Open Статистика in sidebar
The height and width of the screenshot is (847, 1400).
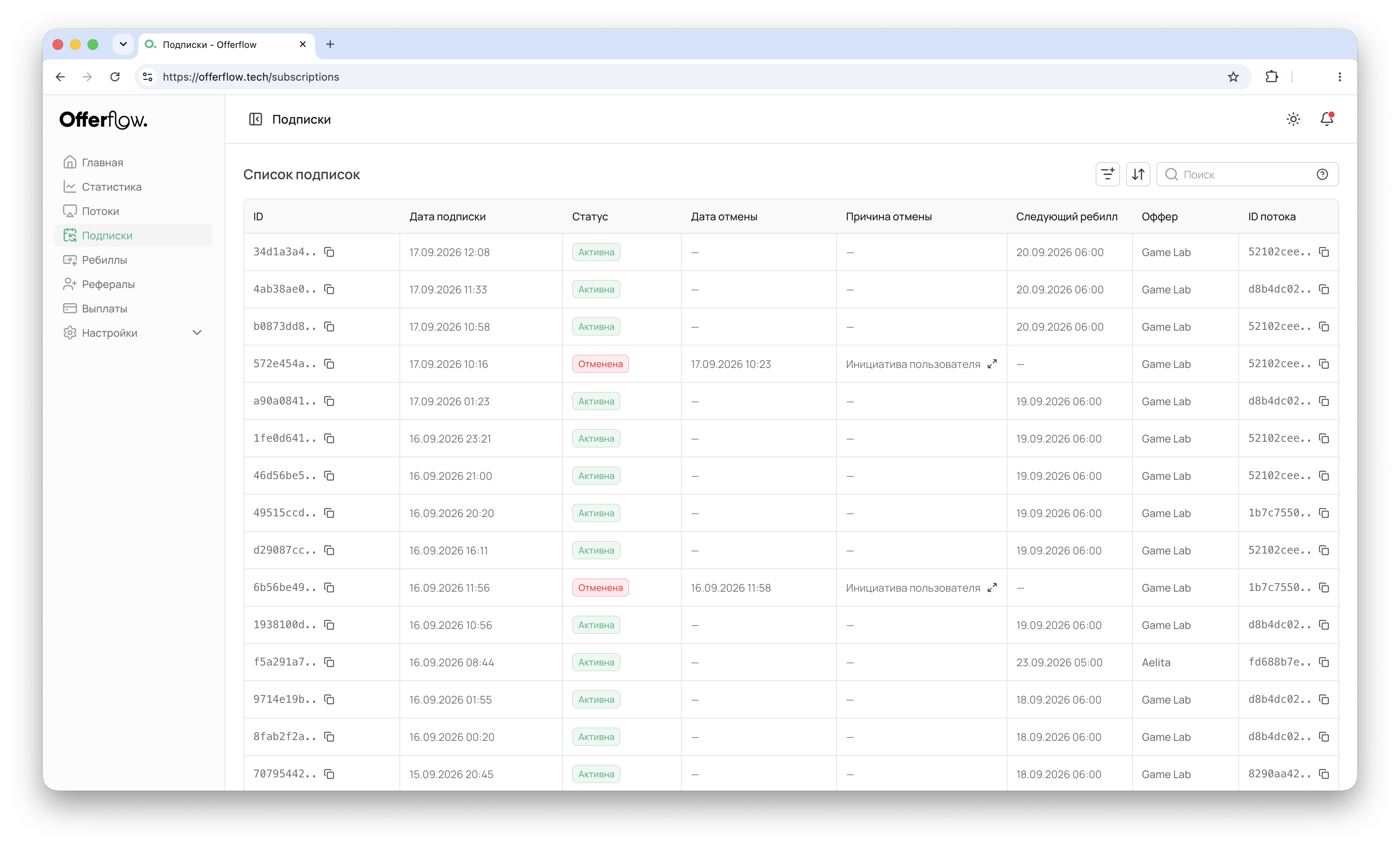tap(134, 186)
